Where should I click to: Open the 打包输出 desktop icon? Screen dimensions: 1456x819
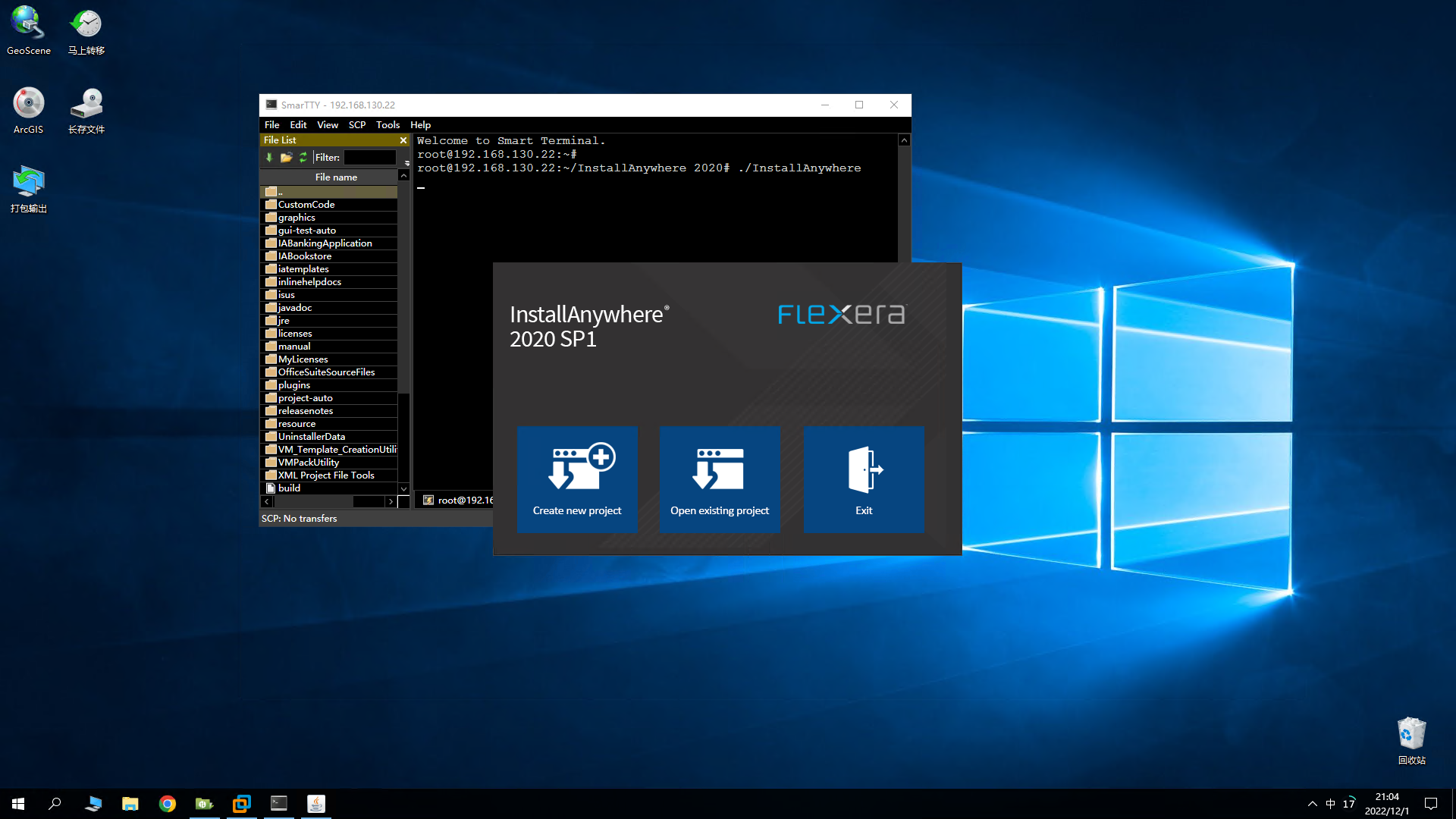29,189
